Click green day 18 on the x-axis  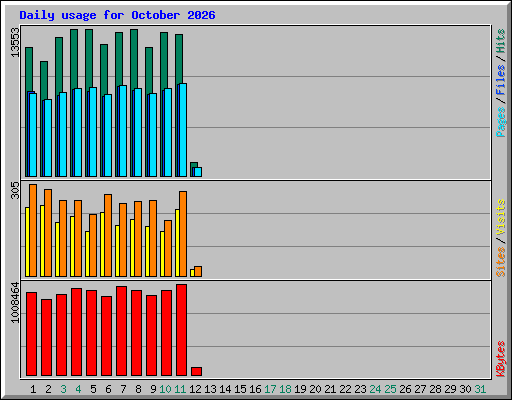285,389
